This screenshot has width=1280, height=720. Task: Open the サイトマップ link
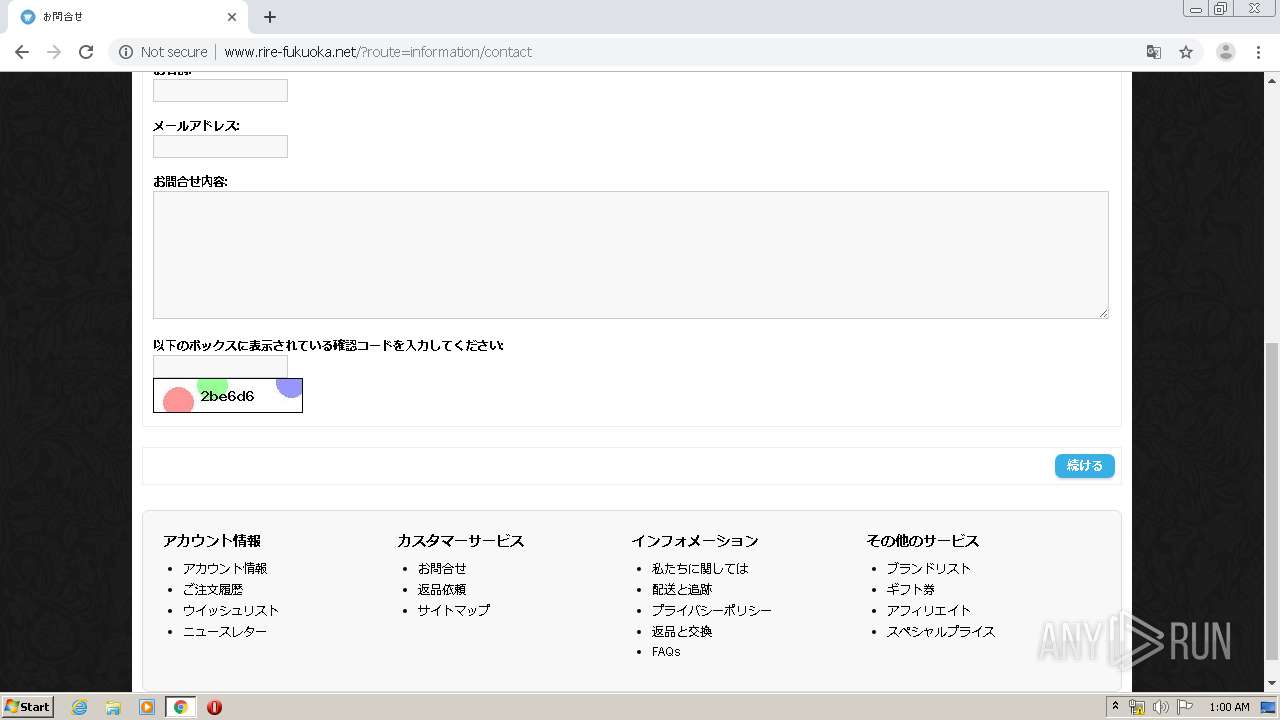click(x=454, y=610)
